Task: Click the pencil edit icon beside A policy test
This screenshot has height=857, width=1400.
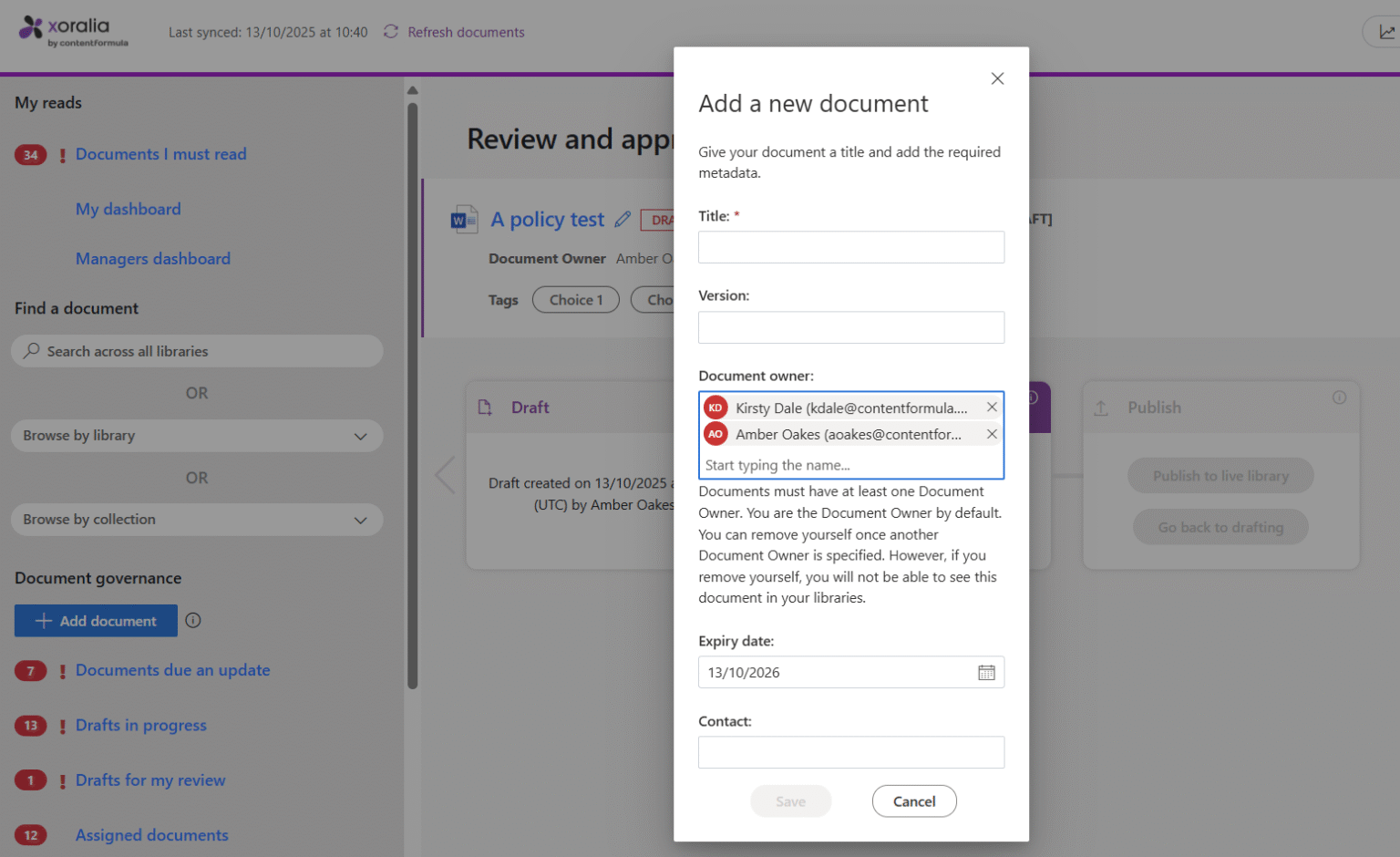Action: coord(623,220)
